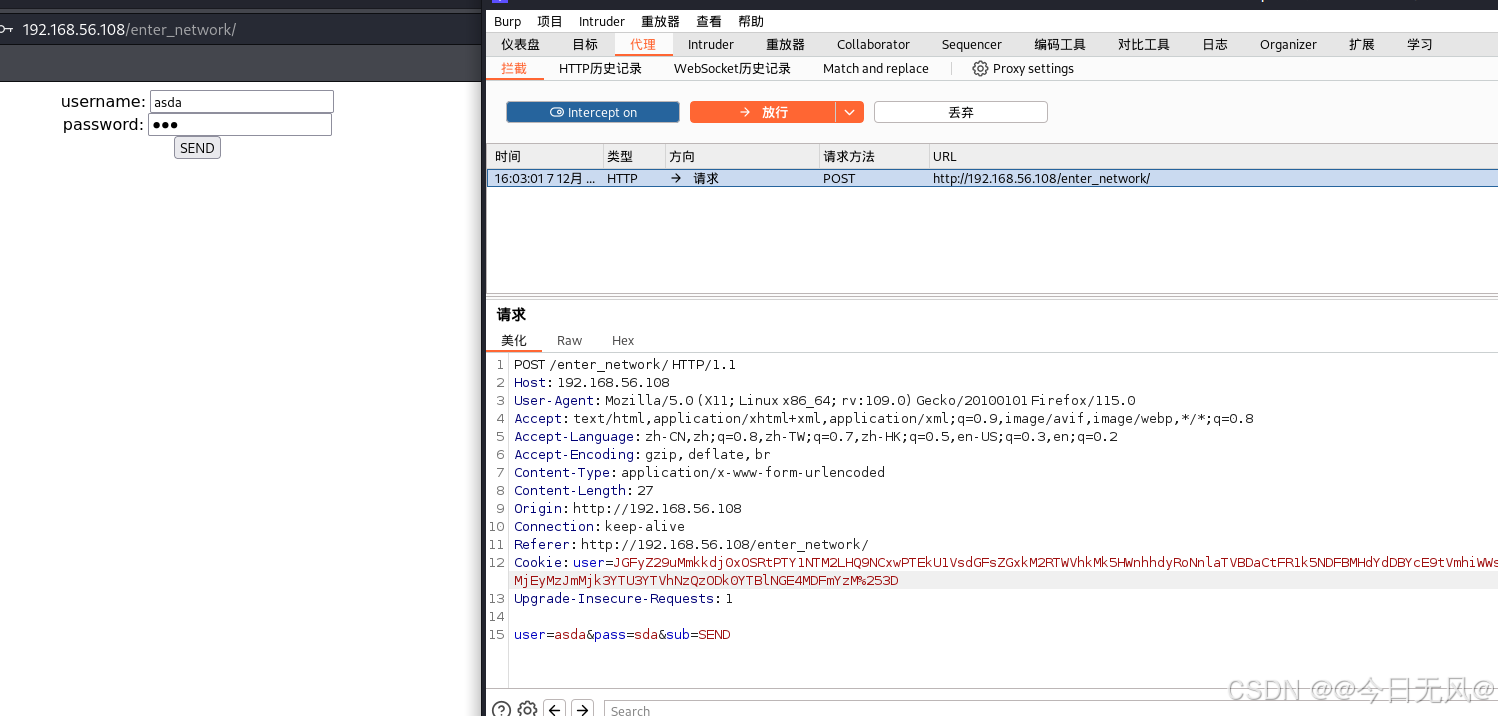Select the intercepted POST request row
The height and width of the screenshot is (716, 1498).
tap(992, 179)
